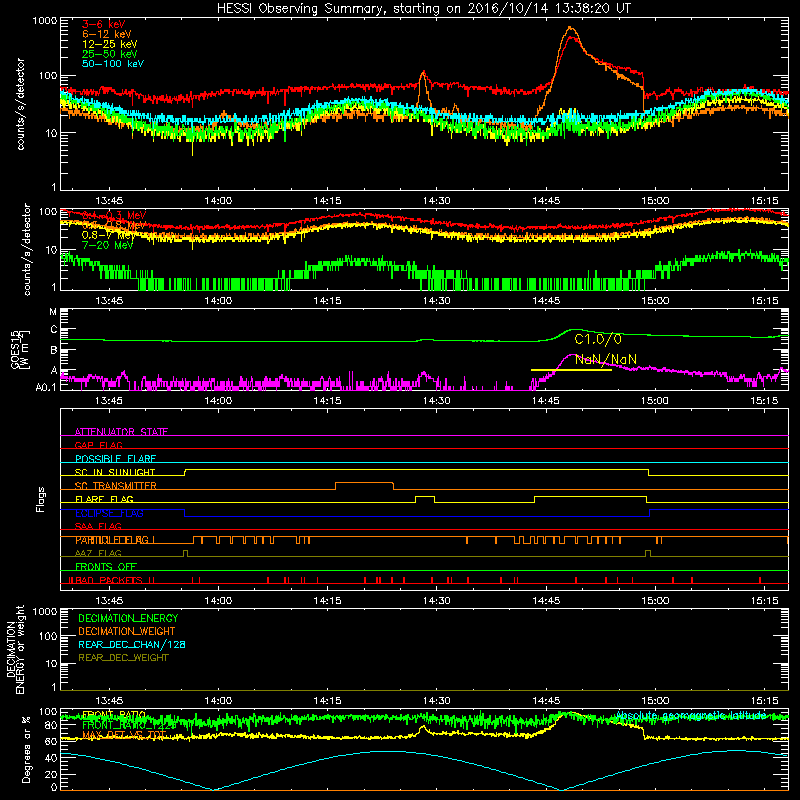The width and height of the screenshot is (800, 800).
Task: Click the 'M' class tick label on the GOES axis
Action: 53,312
